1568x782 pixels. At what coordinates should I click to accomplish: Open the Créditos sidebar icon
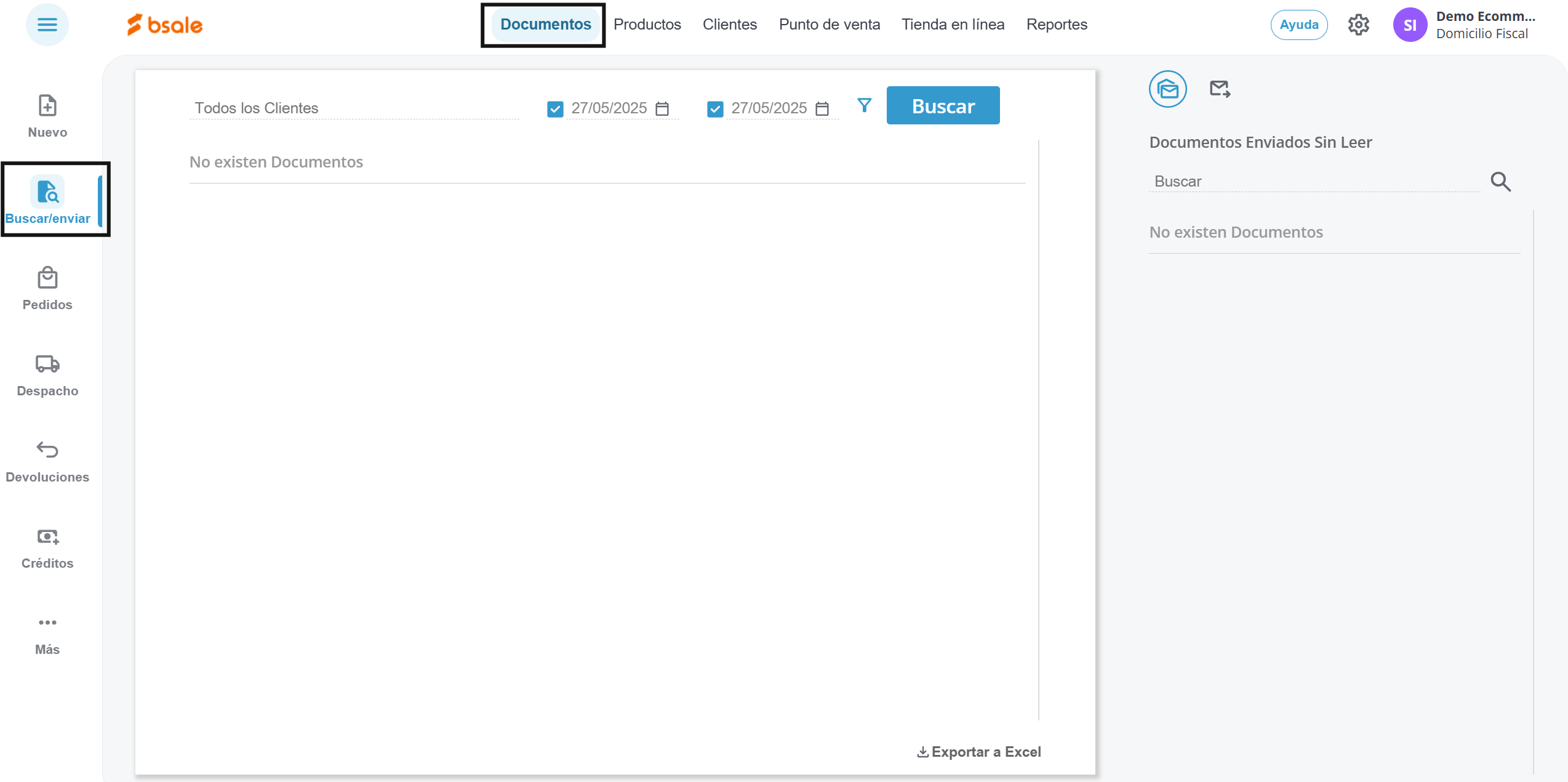47,537
